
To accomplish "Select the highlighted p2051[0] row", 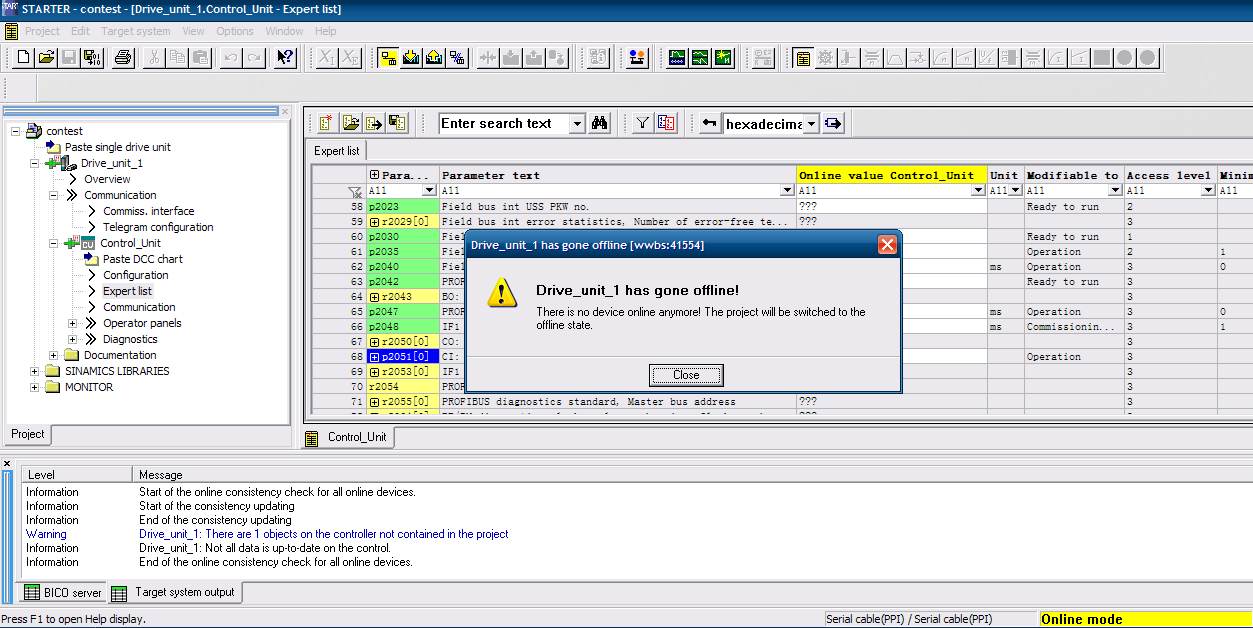I will [x=402, y=357].
